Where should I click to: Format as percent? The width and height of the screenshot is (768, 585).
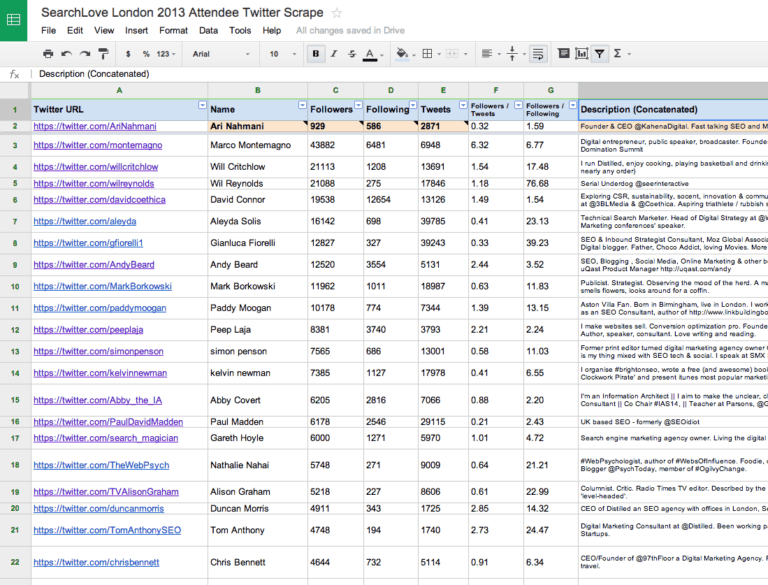click(x=146, y=54)
